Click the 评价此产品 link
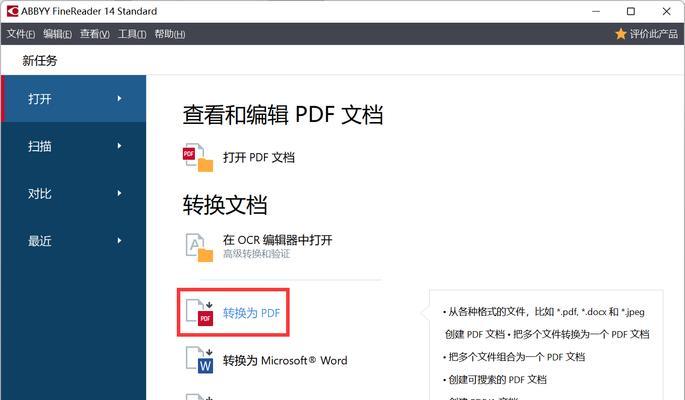The height and width of the screenshot is (400, 685). [x=654, y=34]
